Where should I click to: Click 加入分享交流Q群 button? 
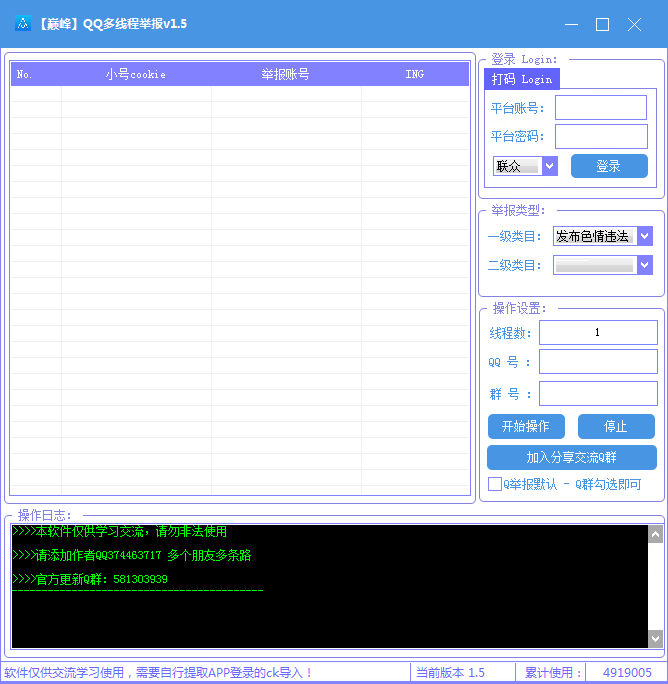[x=571, y=457]
